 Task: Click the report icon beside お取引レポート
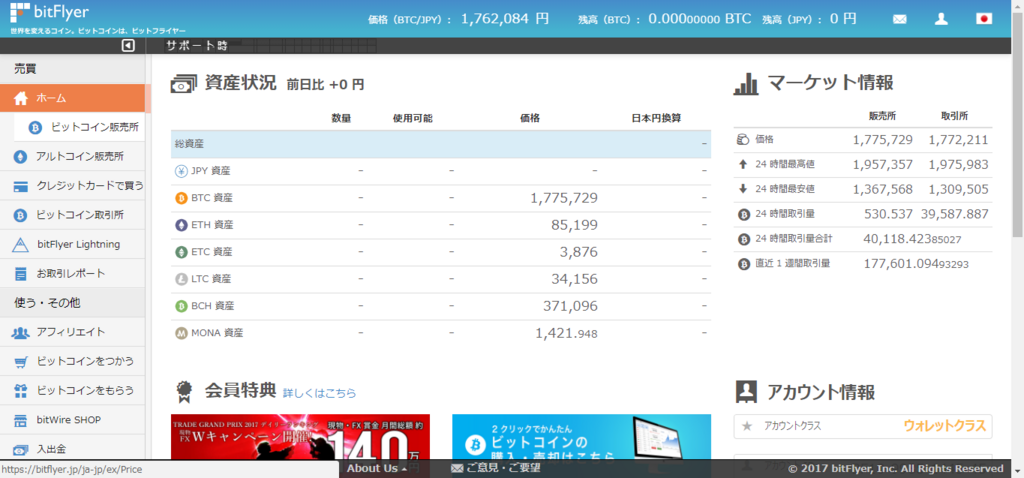(21, 274)
